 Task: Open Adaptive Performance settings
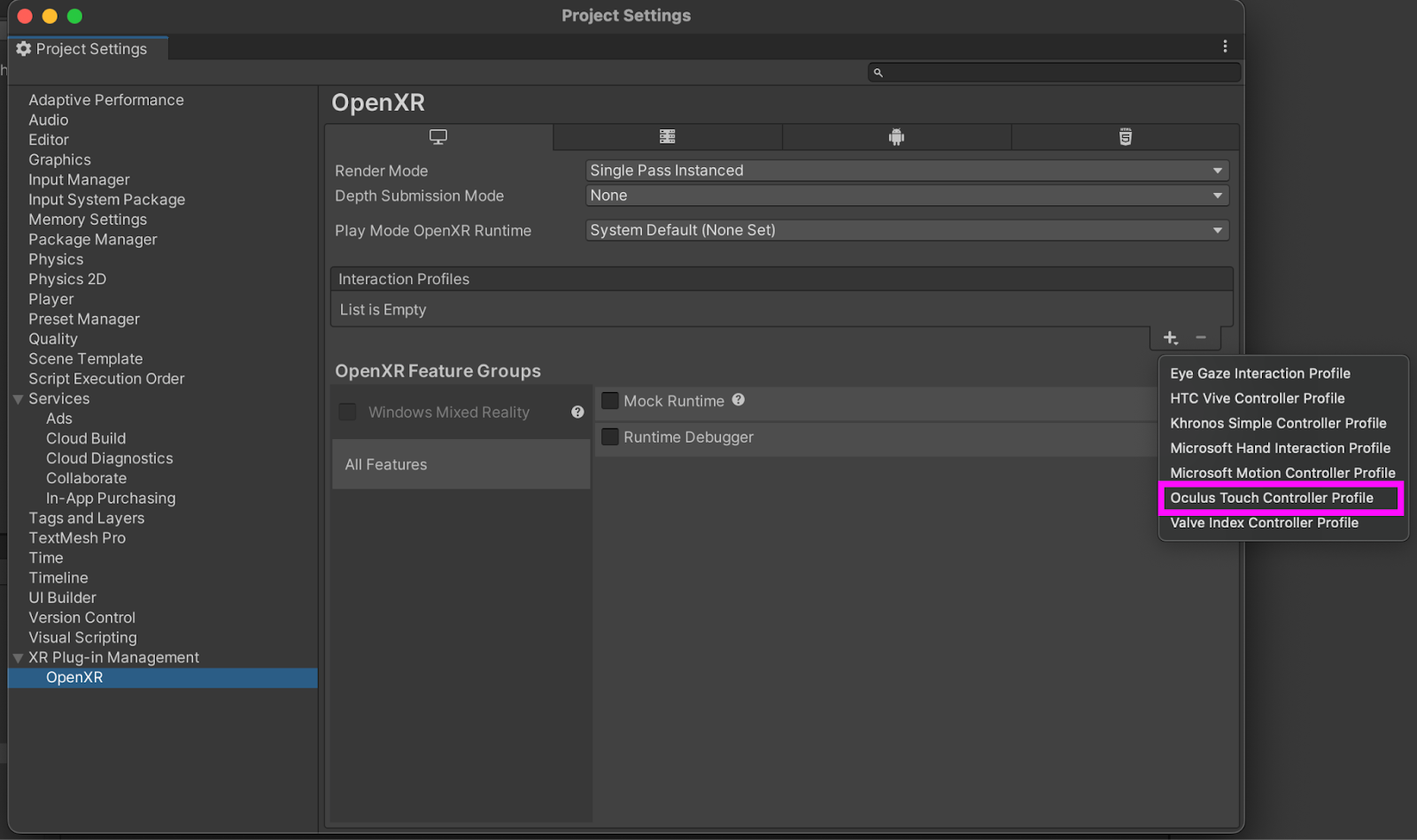point(106,100)
